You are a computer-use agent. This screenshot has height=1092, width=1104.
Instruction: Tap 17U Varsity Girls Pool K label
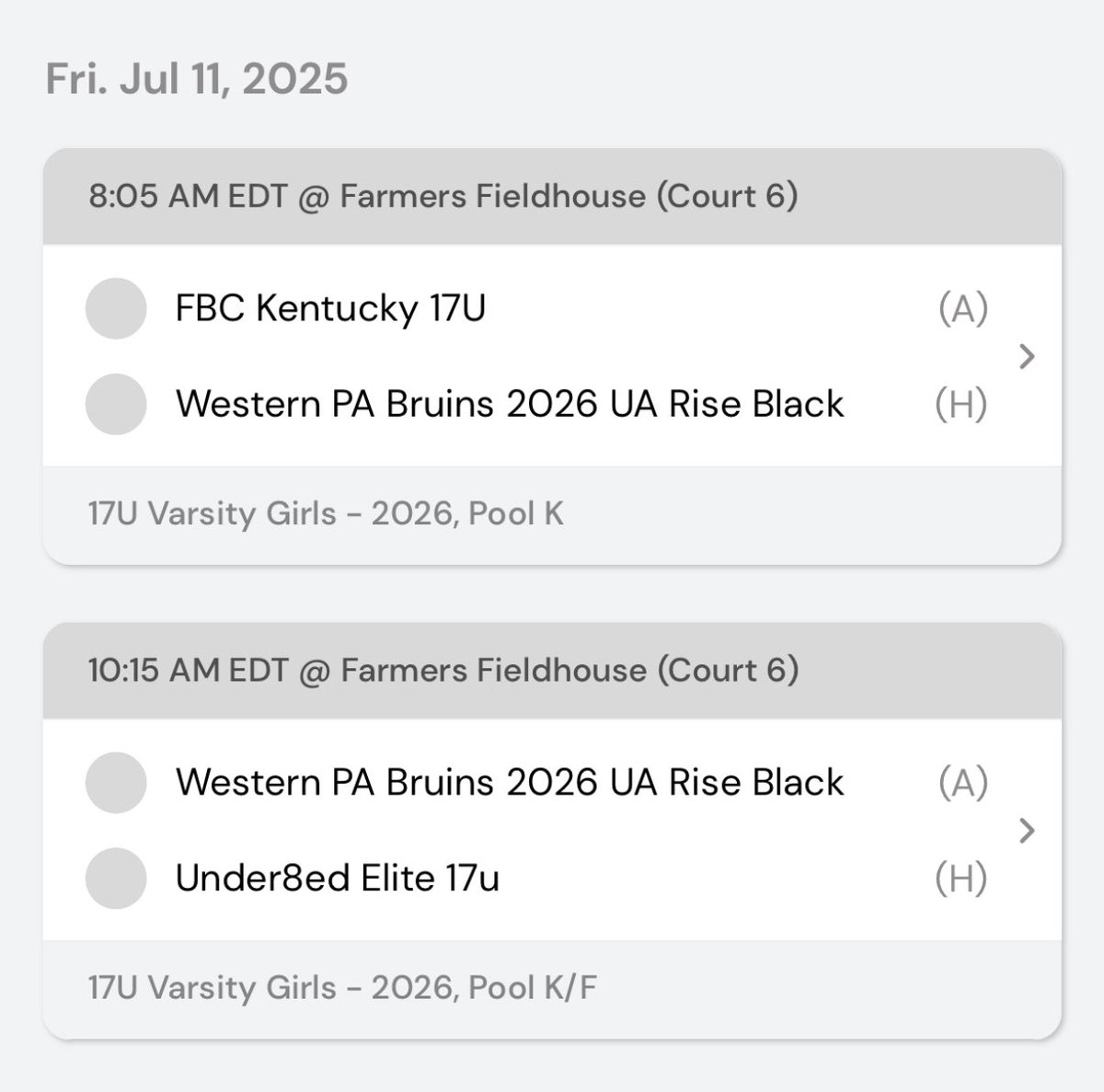pos(326,513)
